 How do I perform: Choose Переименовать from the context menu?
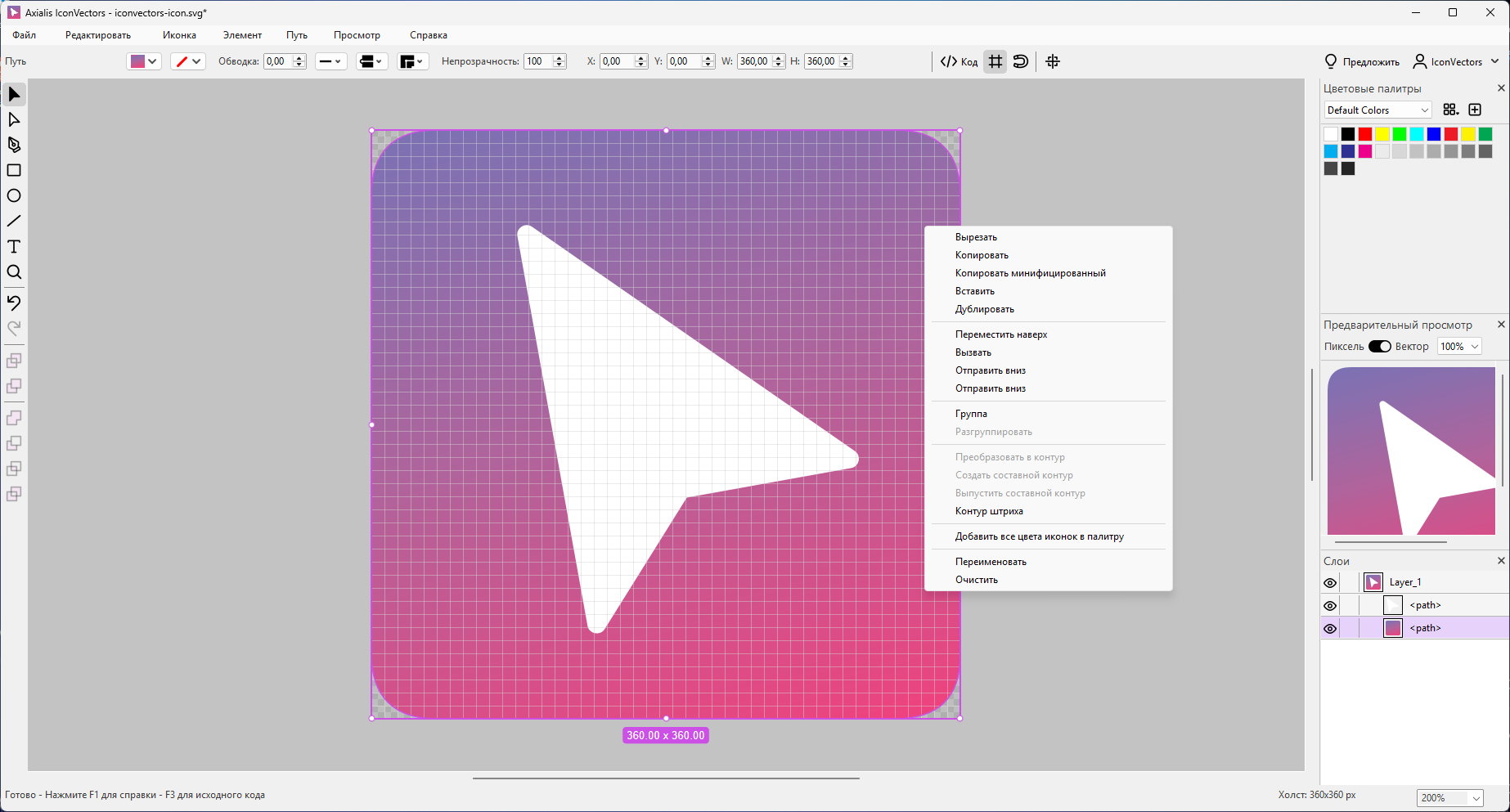pyautogui.click(x=1048, y=562)
